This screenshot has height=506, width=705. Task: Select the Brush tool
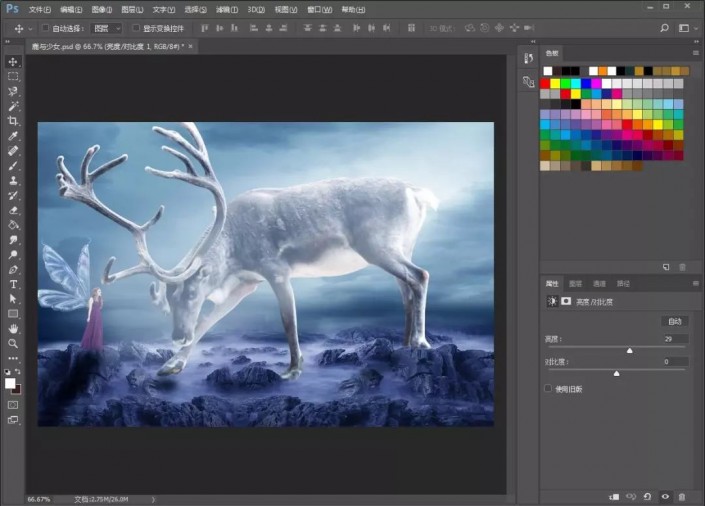pyautogui.click(x=13, y=166)
